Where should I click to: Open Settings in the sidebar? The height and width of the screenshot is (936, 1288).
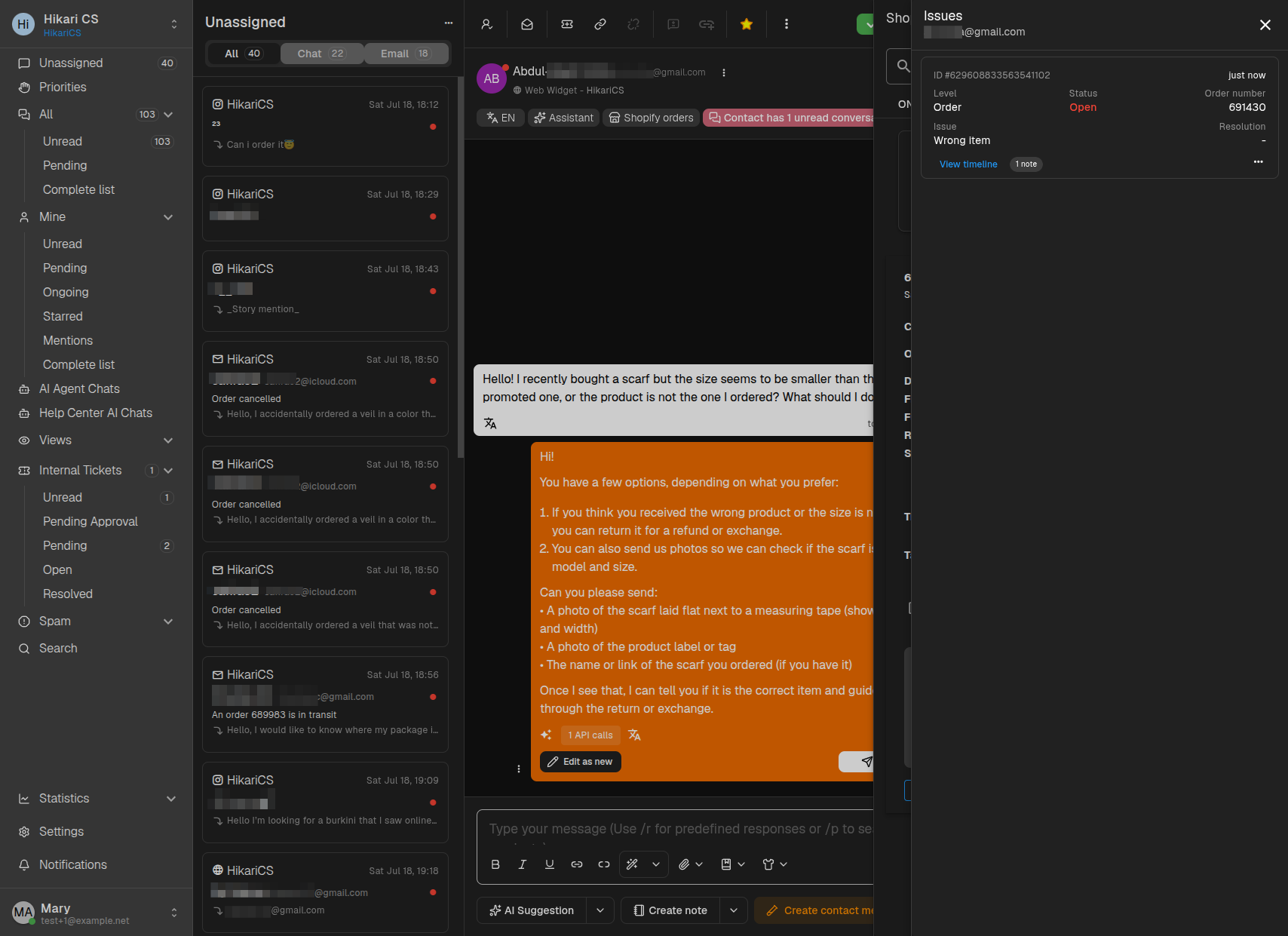61,832
